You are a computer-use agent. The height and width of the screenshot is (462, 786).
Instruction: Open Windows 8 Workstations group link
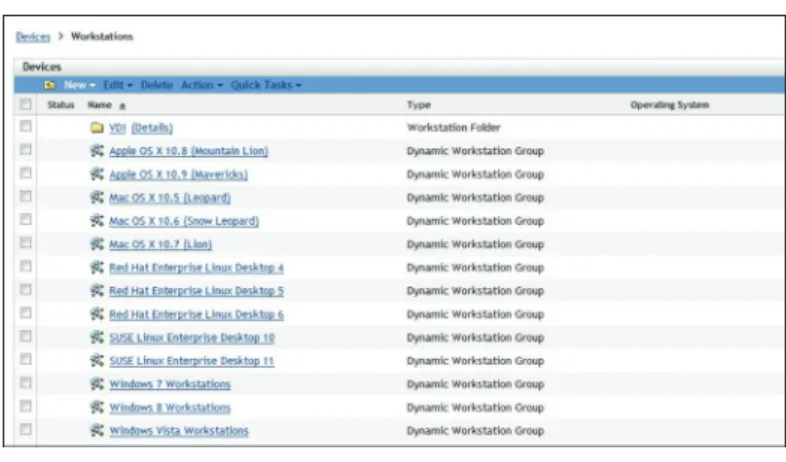pyautogui.click(x=170, y=407)
